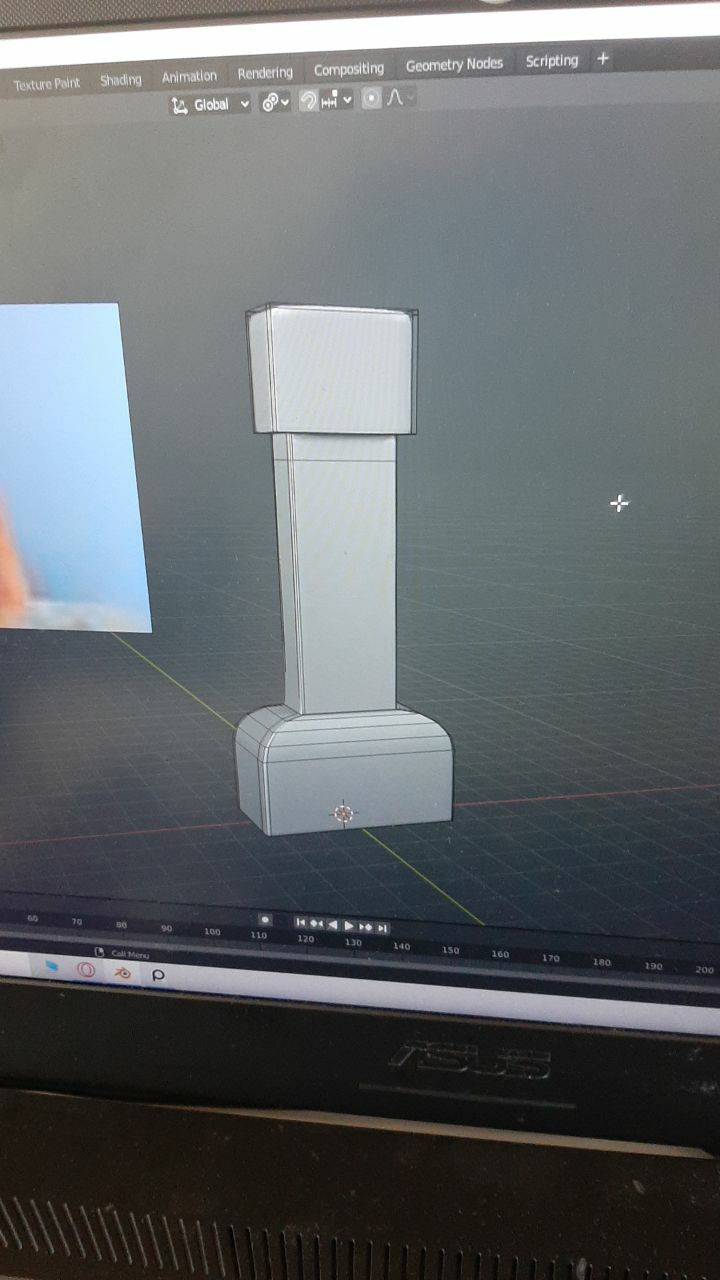Image resolution: width=720 pixels, height=1280 pixels.
Task: Open the Blender icon in Windows taskbar
Action: (123, 972)
